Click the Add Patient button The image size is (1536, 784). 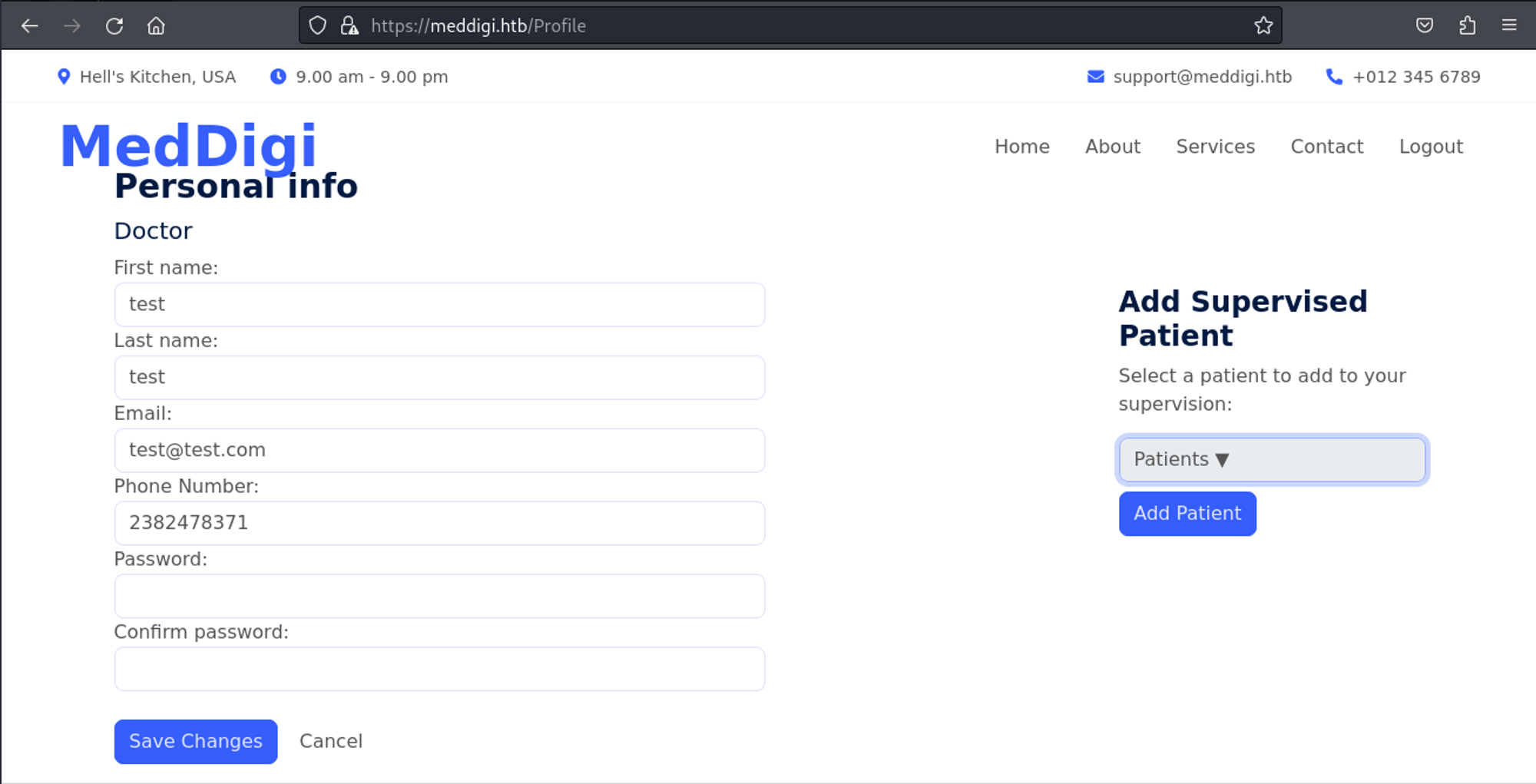1187,514
